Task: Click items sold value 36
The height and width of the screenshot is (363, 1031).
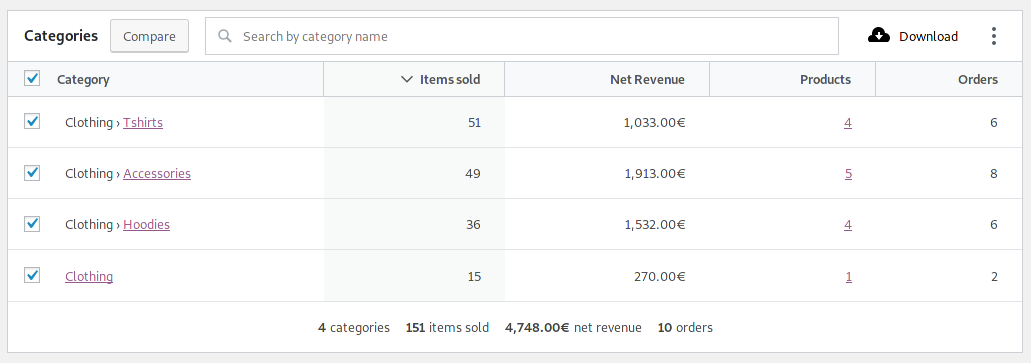Action: point(473,225)
